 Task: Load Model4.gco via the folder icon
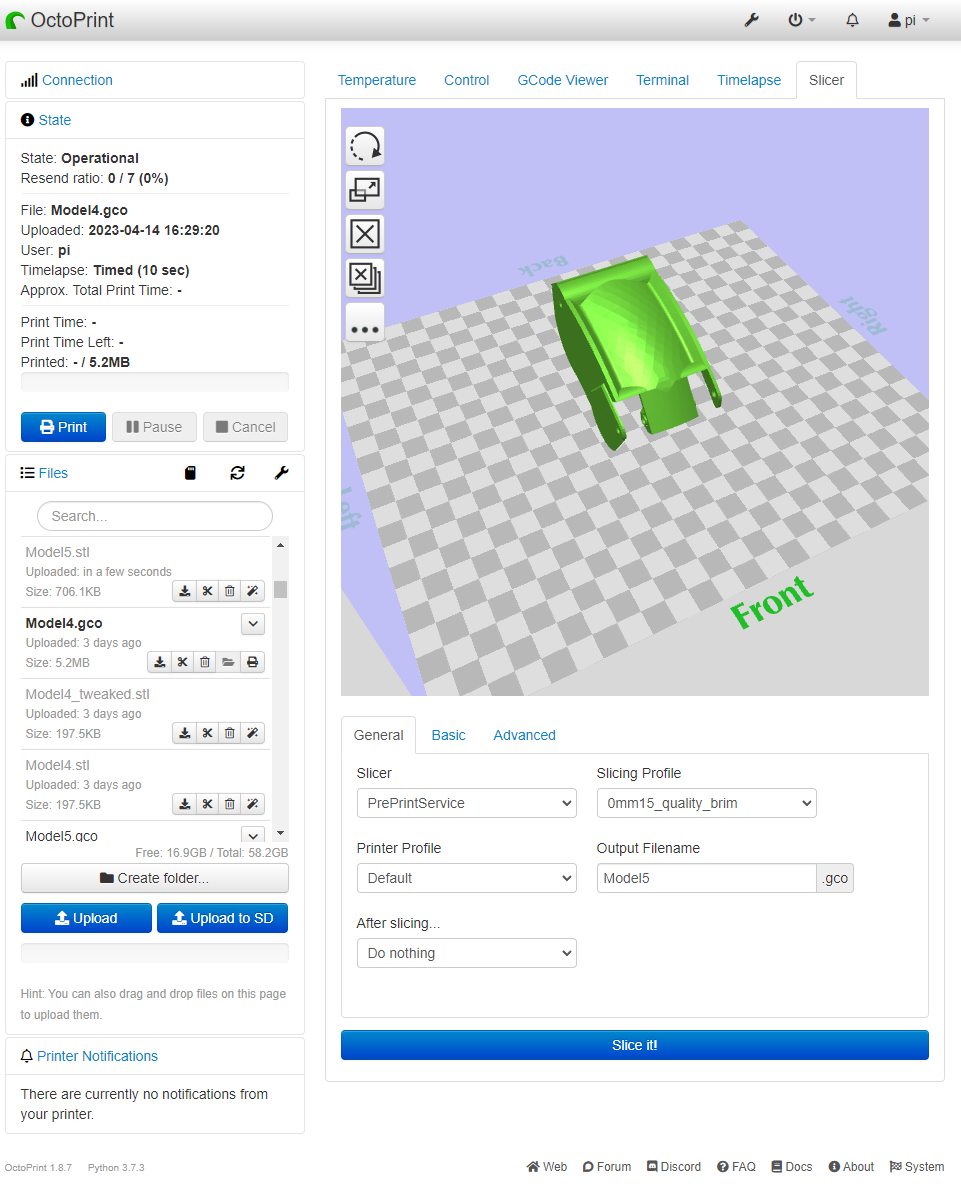tap(228, 662)
